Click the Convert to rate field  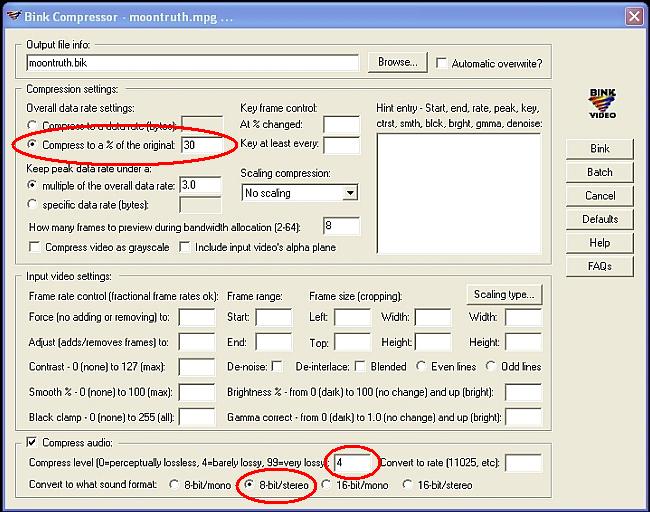[523, 463]
